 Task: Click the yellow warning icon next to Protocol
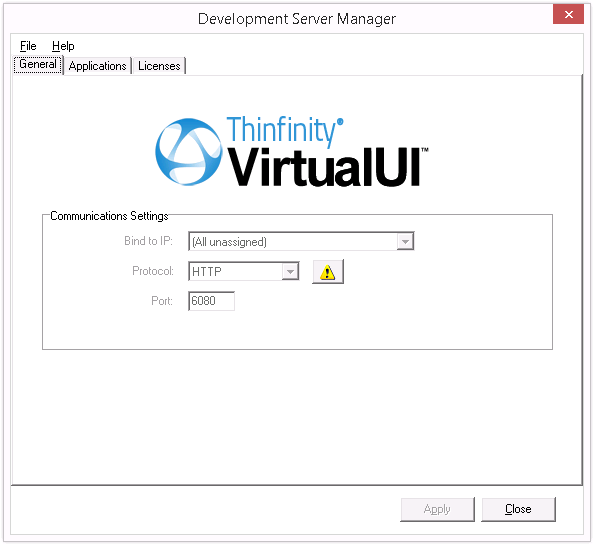click(x=328, y=272)
